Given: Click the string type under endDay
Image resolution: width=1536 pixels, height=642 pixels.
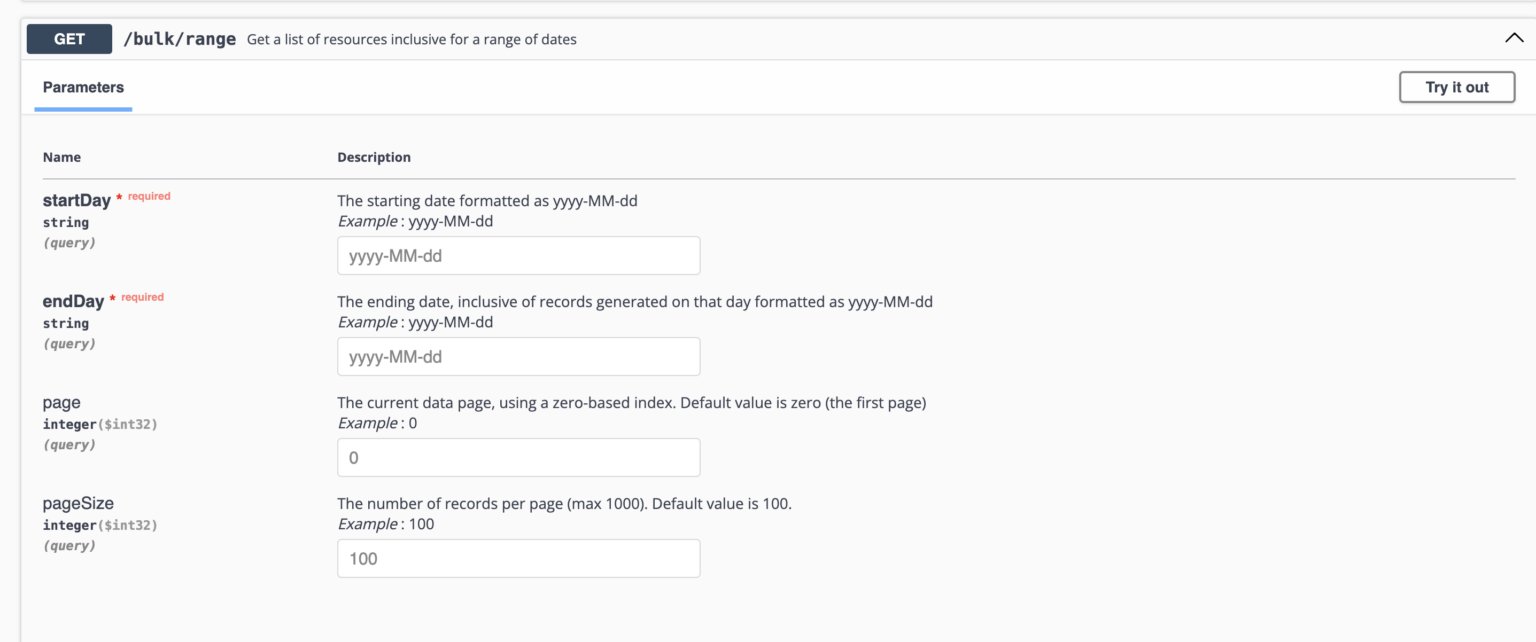Looking at the screenshot, I should 66,323.
